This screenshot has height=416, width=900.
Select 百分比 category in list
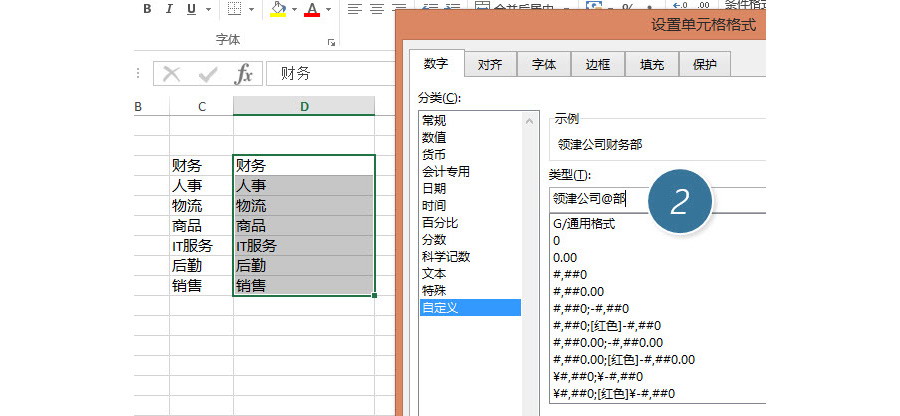click(470, 223)
